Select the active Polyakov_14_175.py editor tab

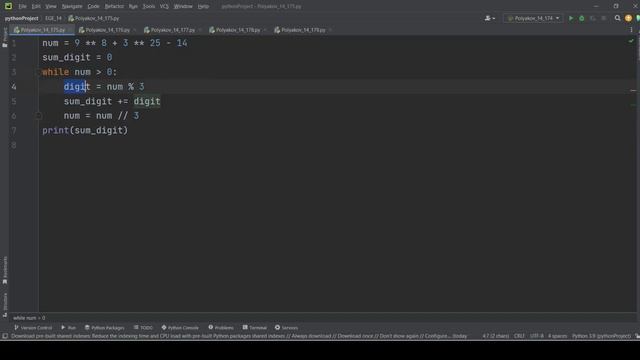42,30
